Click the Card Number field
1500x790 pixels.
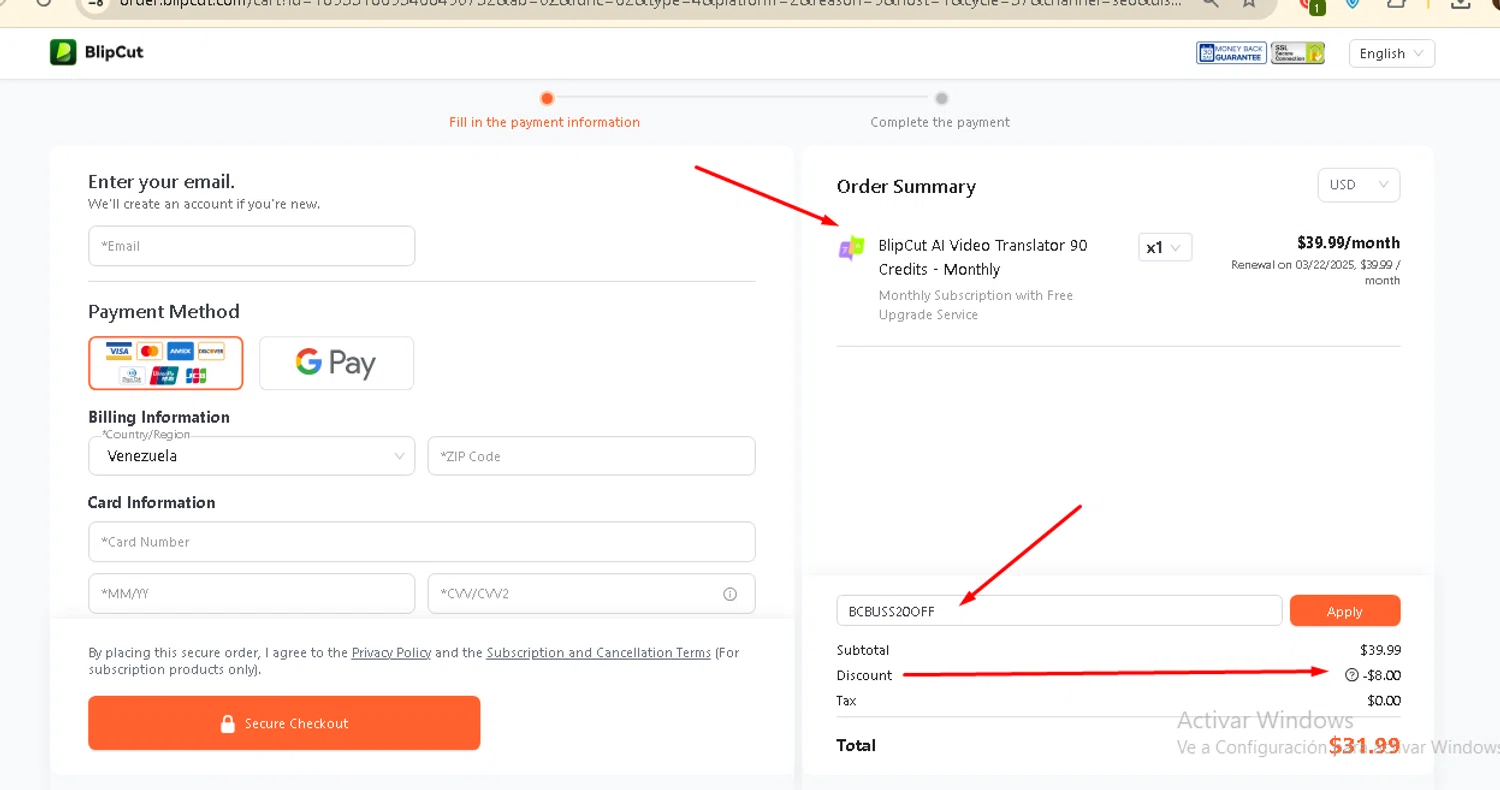[421, 542]
